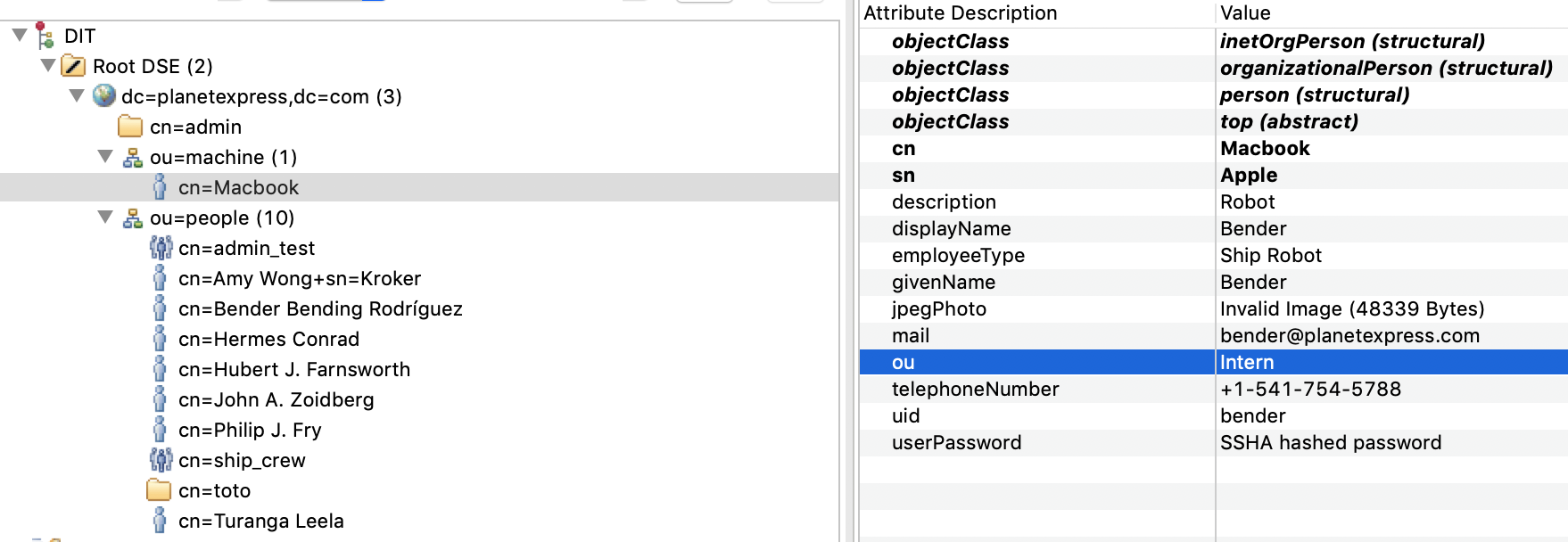Collapse the Root DSE node
The height and width of the screenshot is (542, 1568).
click(x=48, y=66)
